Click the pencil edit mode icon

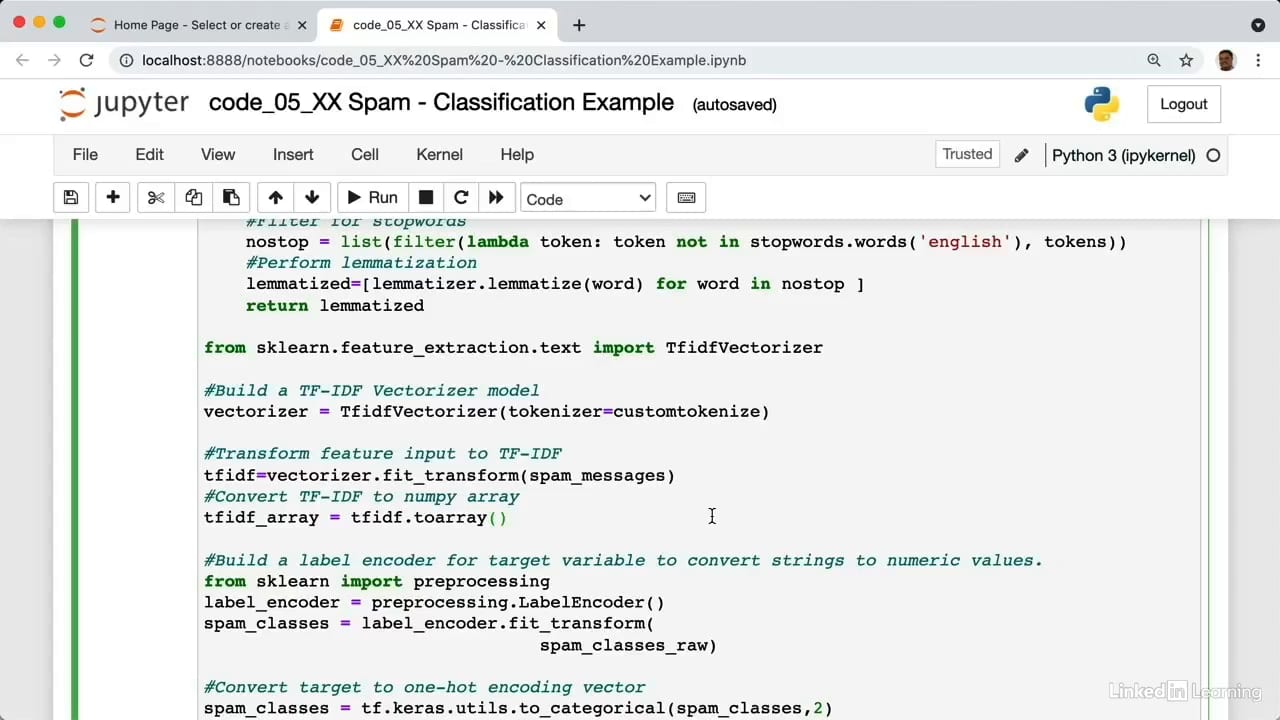pos(1021,155)
